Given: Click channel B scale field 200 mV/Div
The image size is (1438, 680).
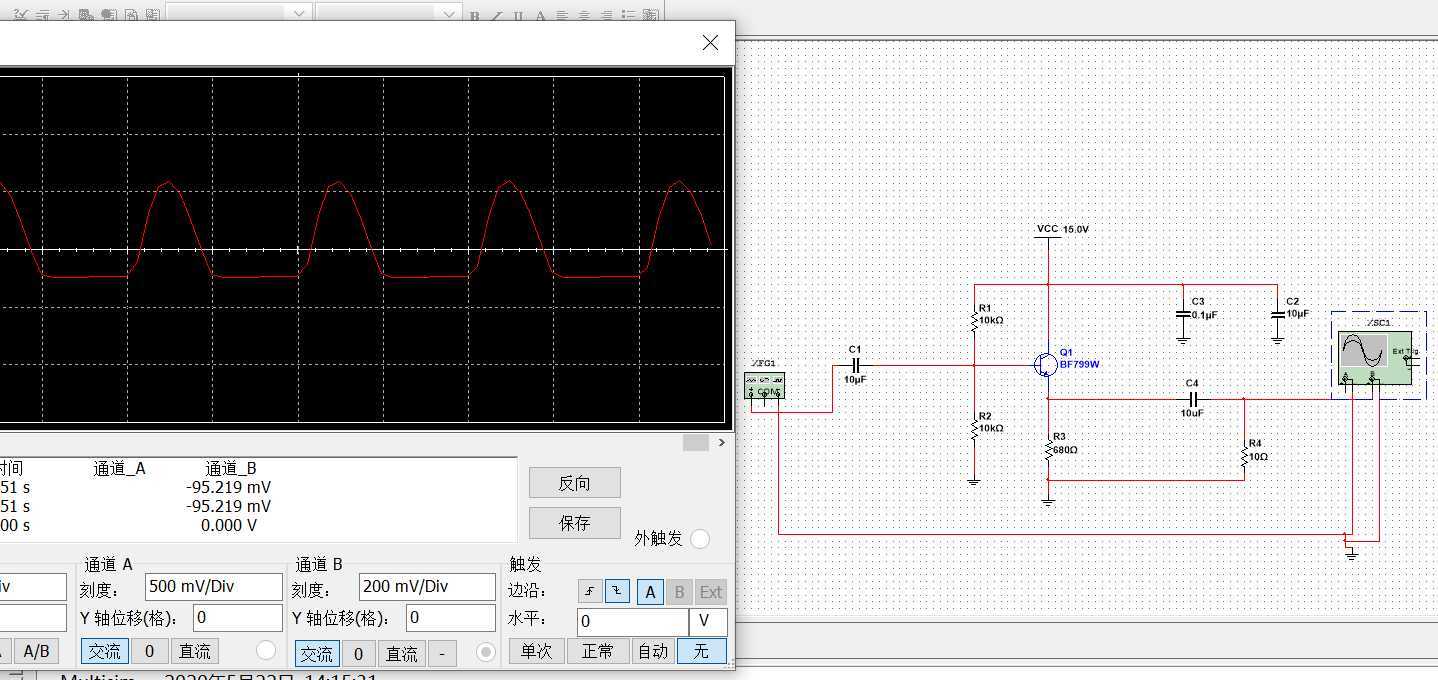Looking at the screenshot, I should point(427,587).
